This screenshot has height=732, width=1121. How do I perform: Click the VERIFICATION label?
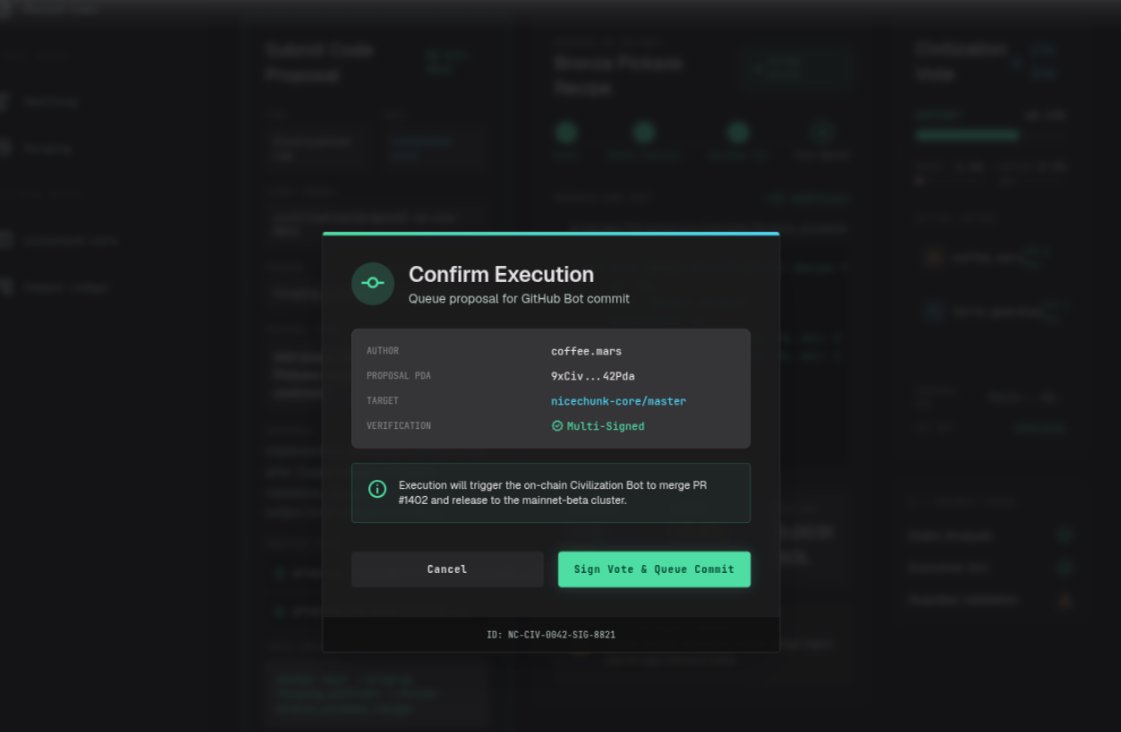[x=398, y=426]
